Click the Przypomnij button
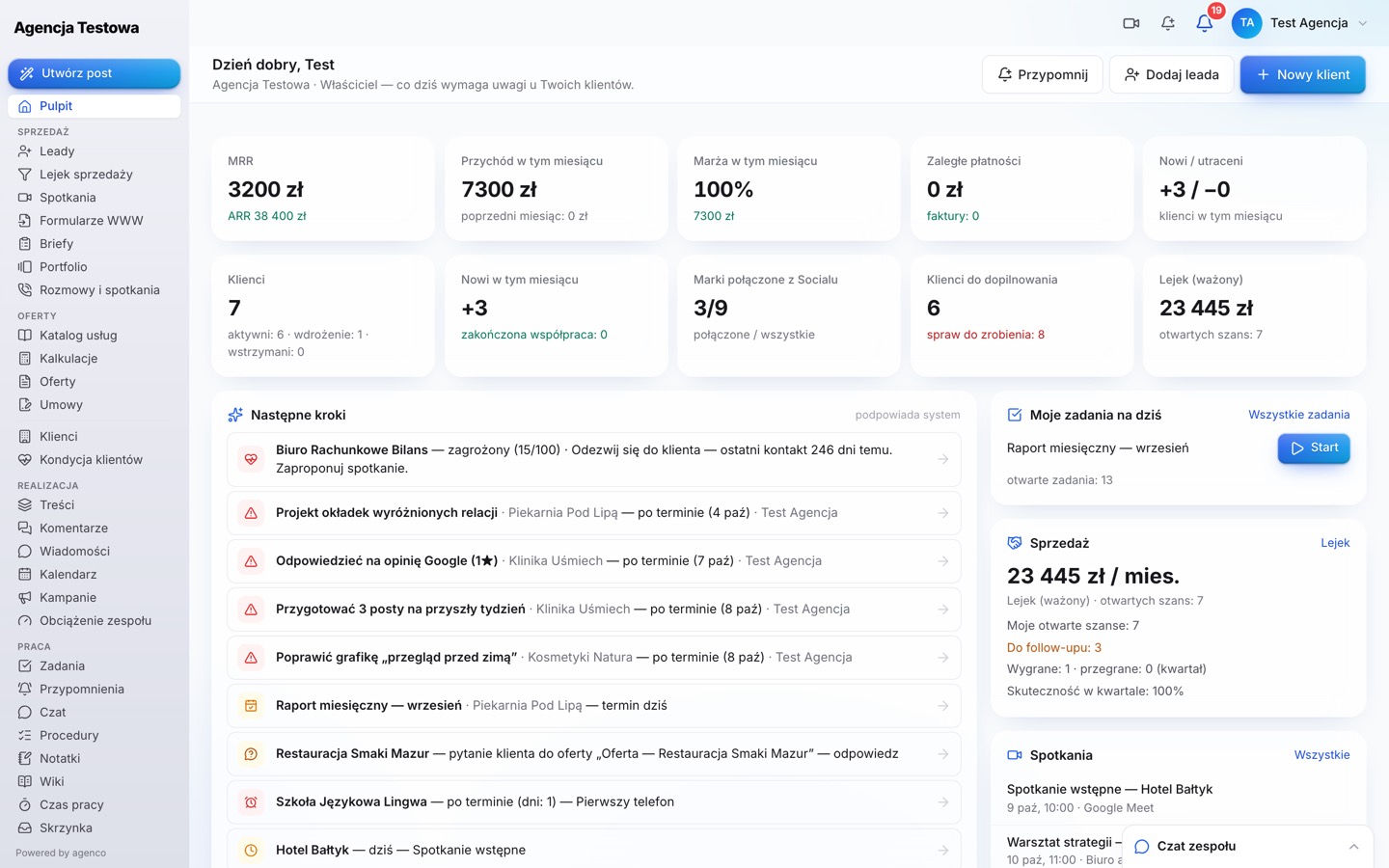 pyautogui.click(x=1042, y=74)
